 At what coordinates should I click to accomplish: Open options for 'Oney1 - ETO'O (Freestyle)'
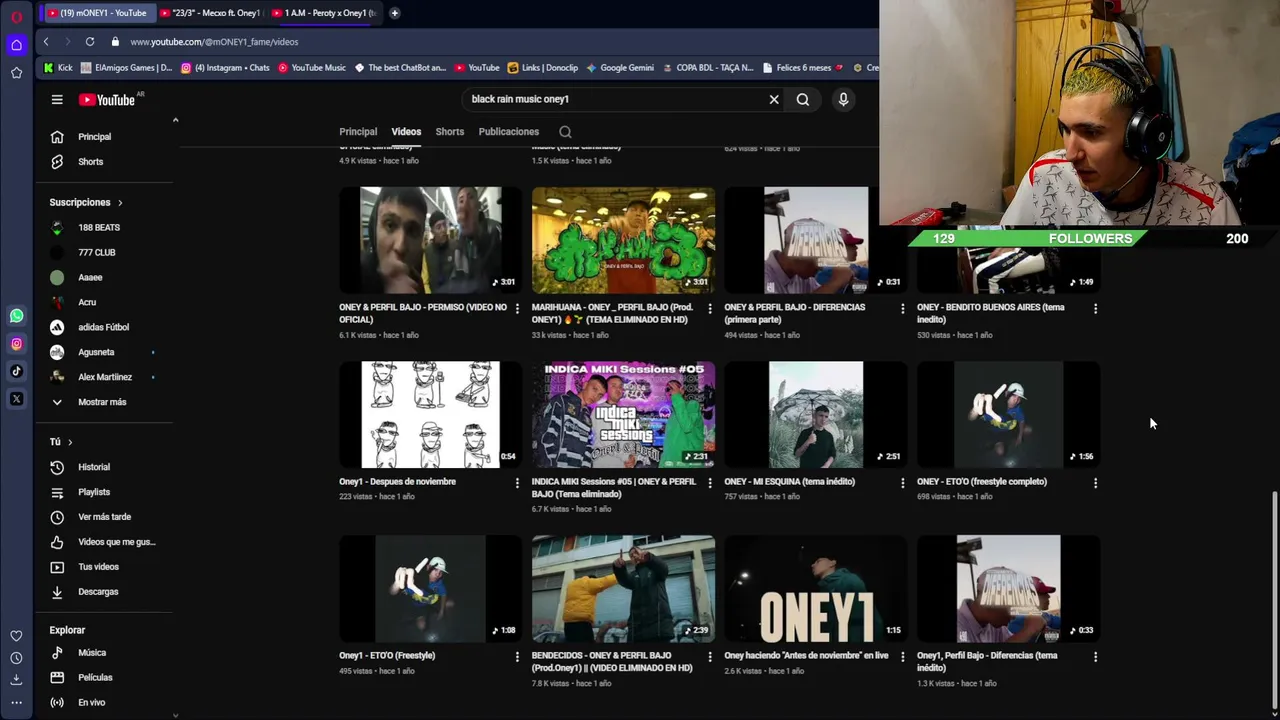point(517,657)
